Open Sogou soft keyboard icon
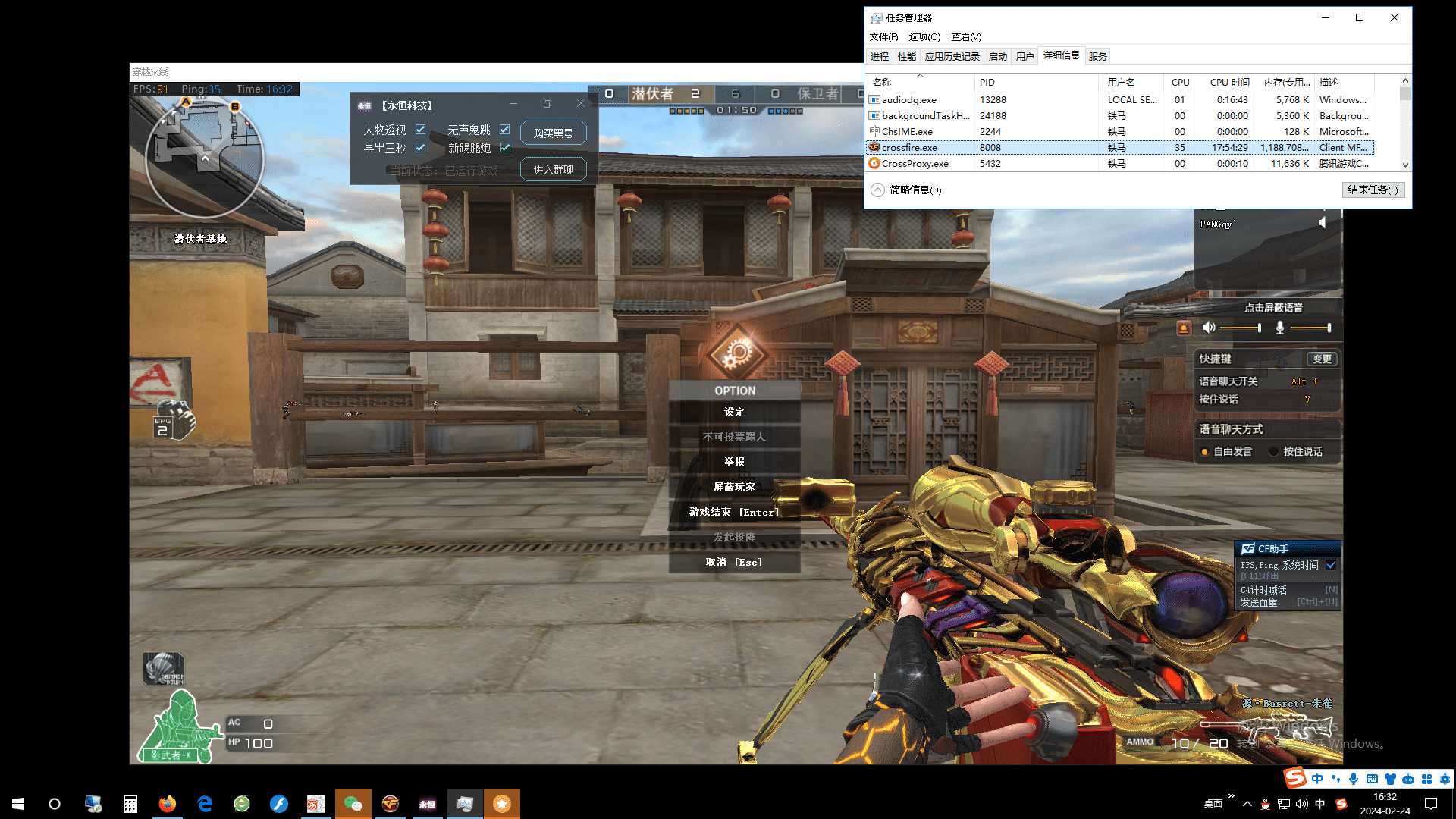This screenshot has width=1456, height=819. point(1372,779)
